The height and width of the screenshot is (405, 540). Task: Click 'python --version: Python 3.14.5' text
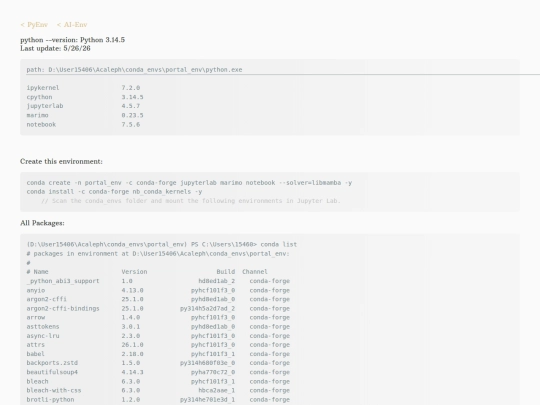(x=73, y=40)
